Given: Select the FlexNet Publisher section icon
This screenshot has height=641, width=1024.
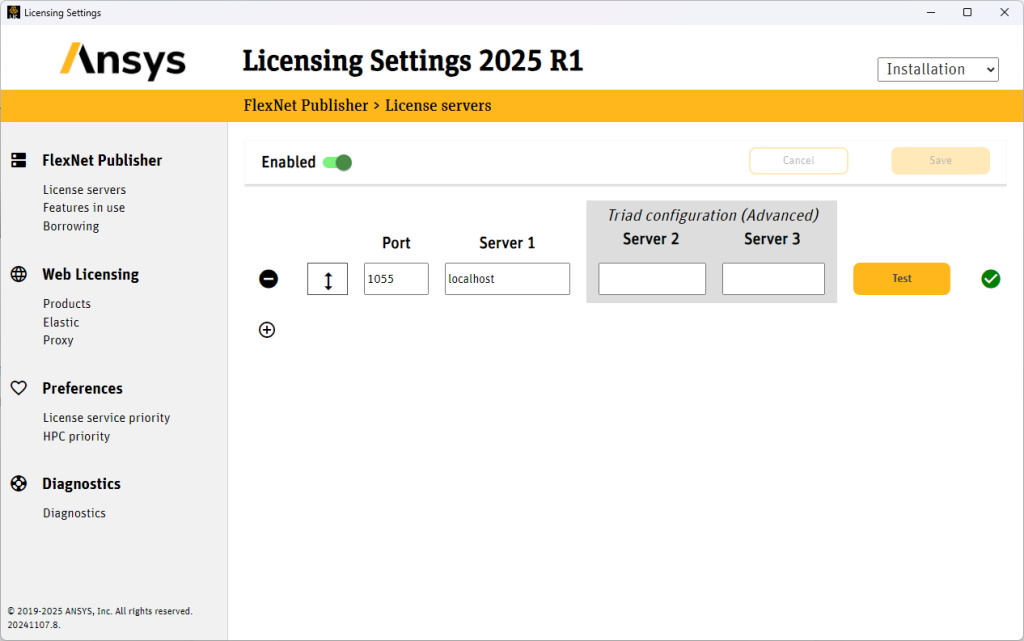Looking at the screenshot, I should pyautogui.click(x=19, y=159).
